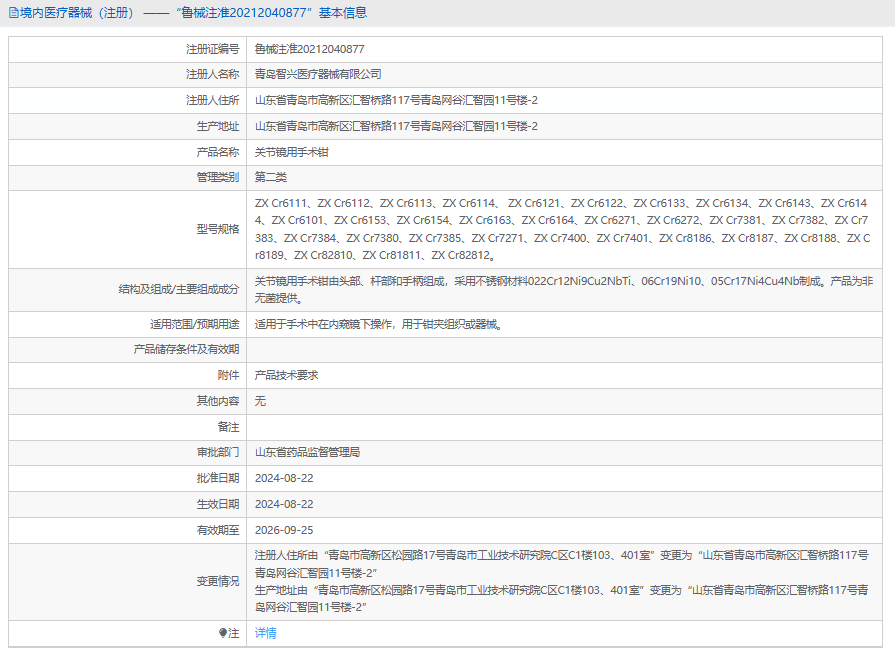Open the 详情 link in the 注 row
Image resolution: width=895 pixels, height=654 pixels.
coord(265,633)
